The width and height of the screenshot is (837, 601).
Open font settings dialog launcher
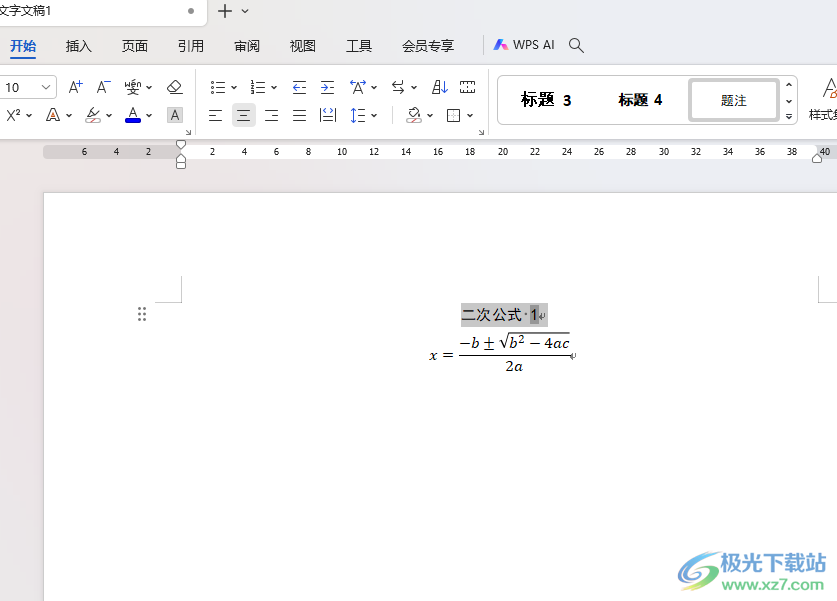coord(188,132)
